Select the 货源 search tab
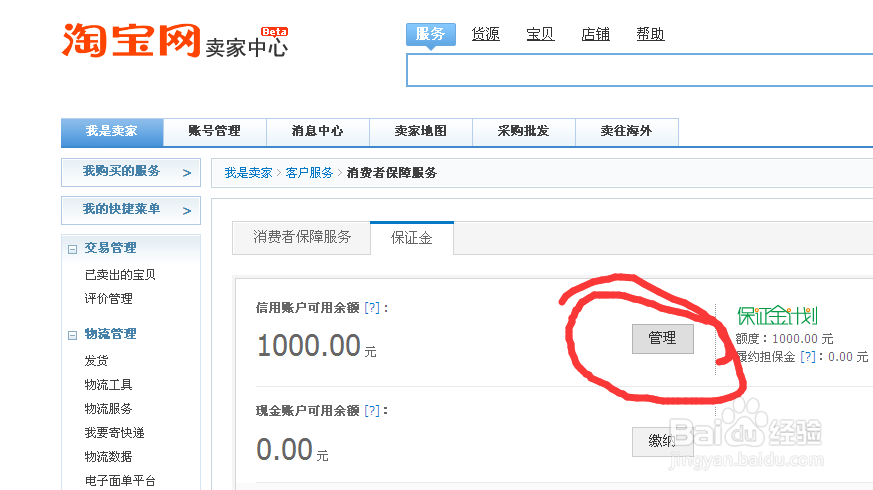 [x=485, y=34]
